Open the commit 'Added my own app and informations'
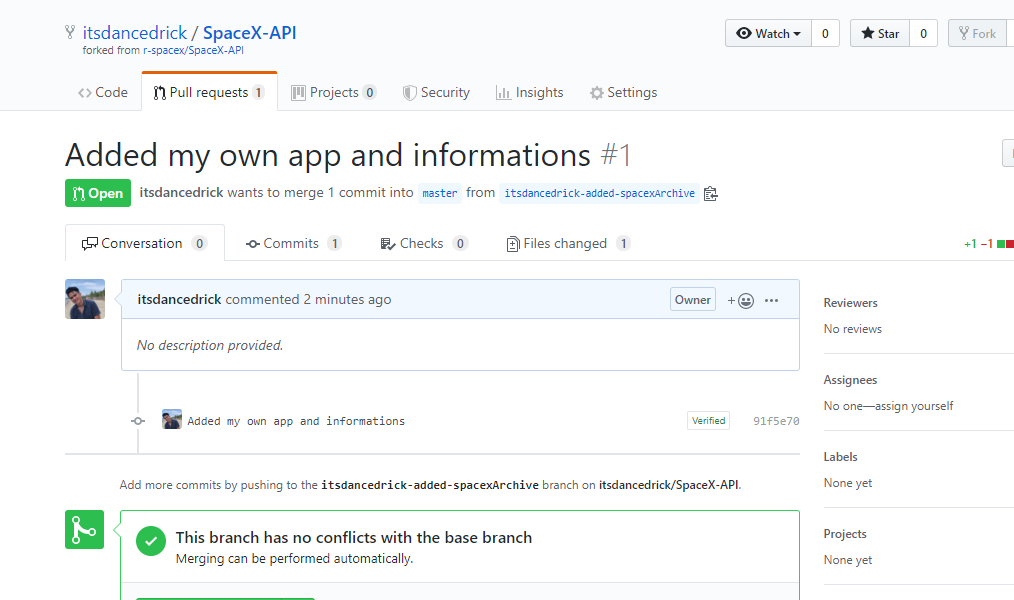This screenshot has height=600, width=1014. coord(296,421)
